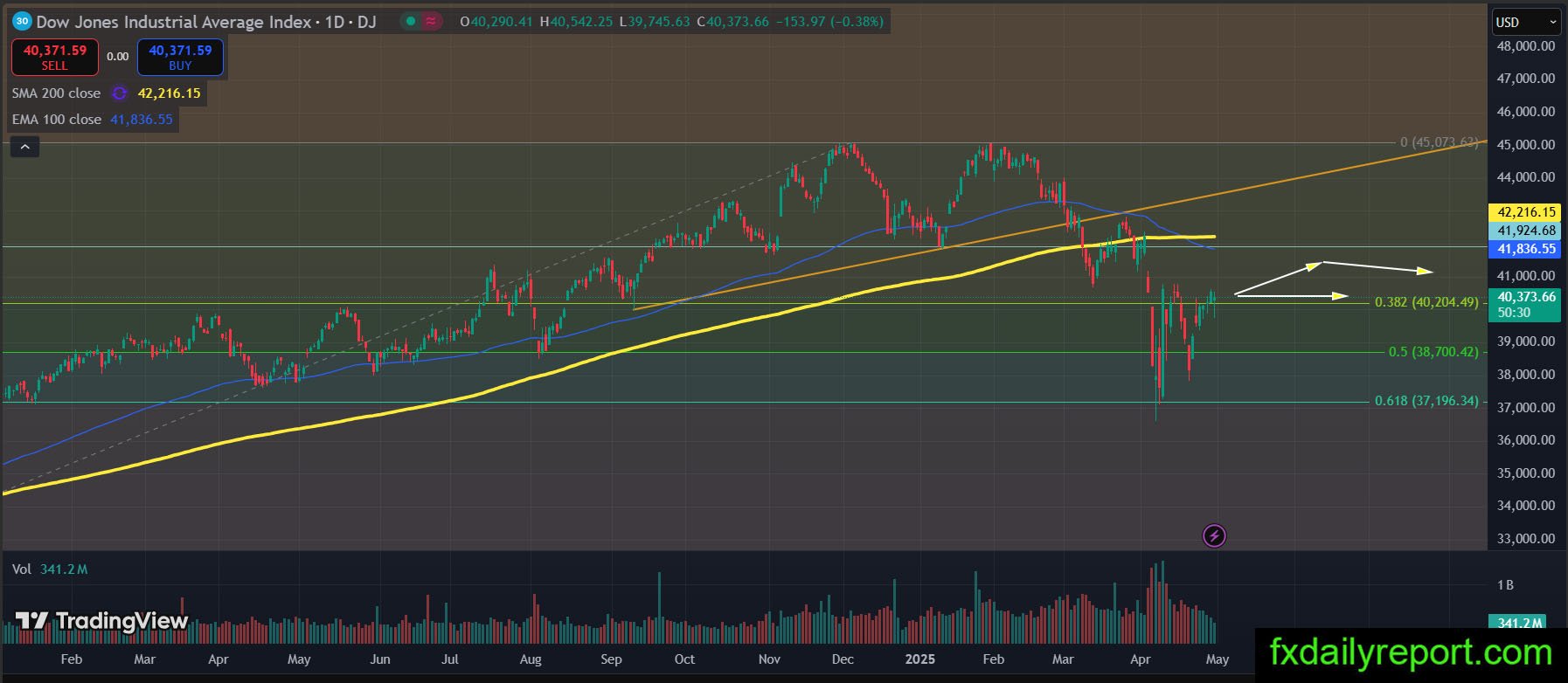Click the 34,000.00 price axis label

tap(1526, 506)
